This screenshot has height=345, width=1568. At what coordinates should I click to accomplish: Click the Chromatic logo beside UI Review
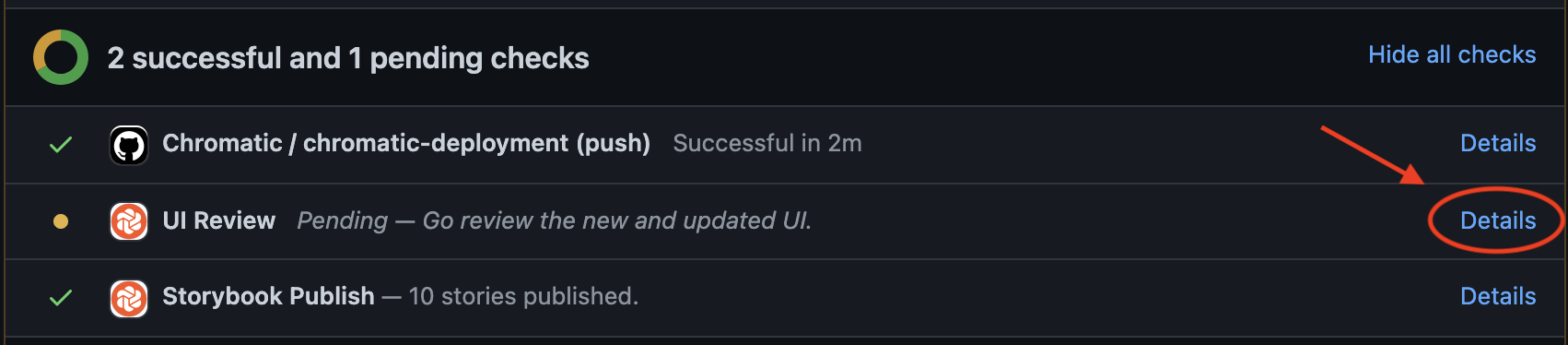coord(129,221)
